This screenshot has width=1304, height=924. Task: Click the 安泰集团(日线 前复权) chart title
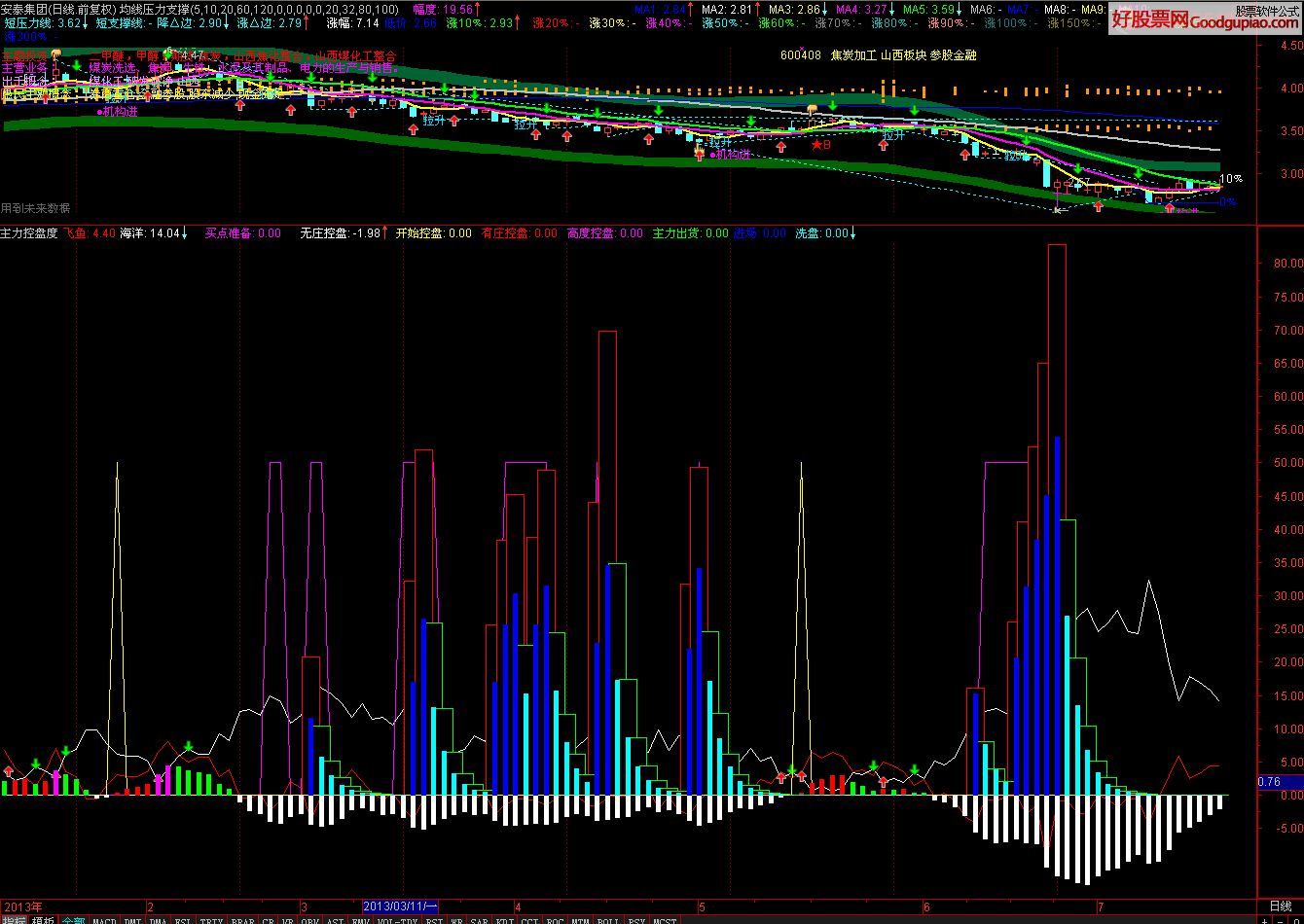coord(57,9)
